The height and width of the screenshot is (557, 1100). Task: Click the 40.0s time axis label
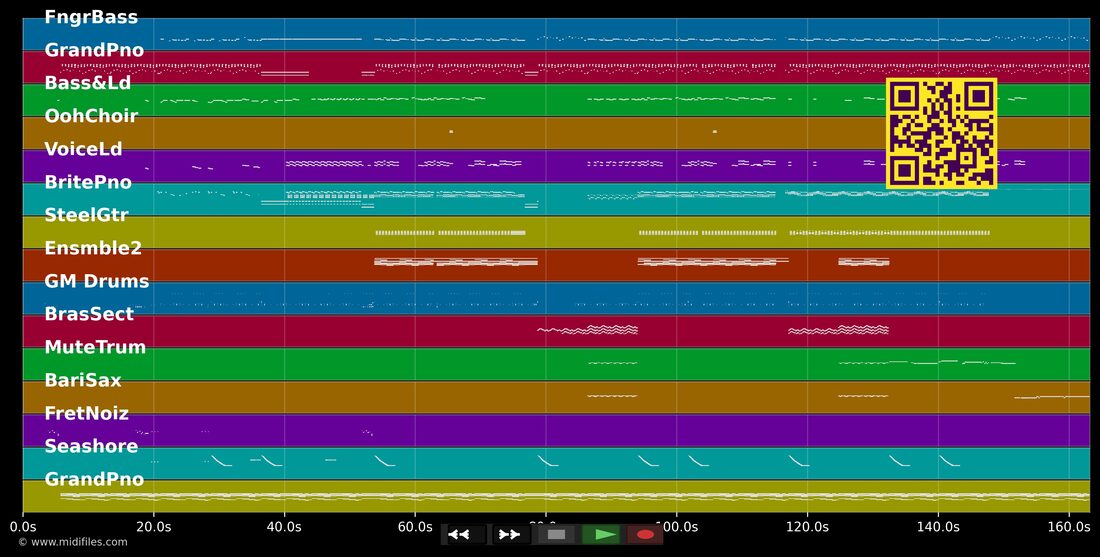284,525
